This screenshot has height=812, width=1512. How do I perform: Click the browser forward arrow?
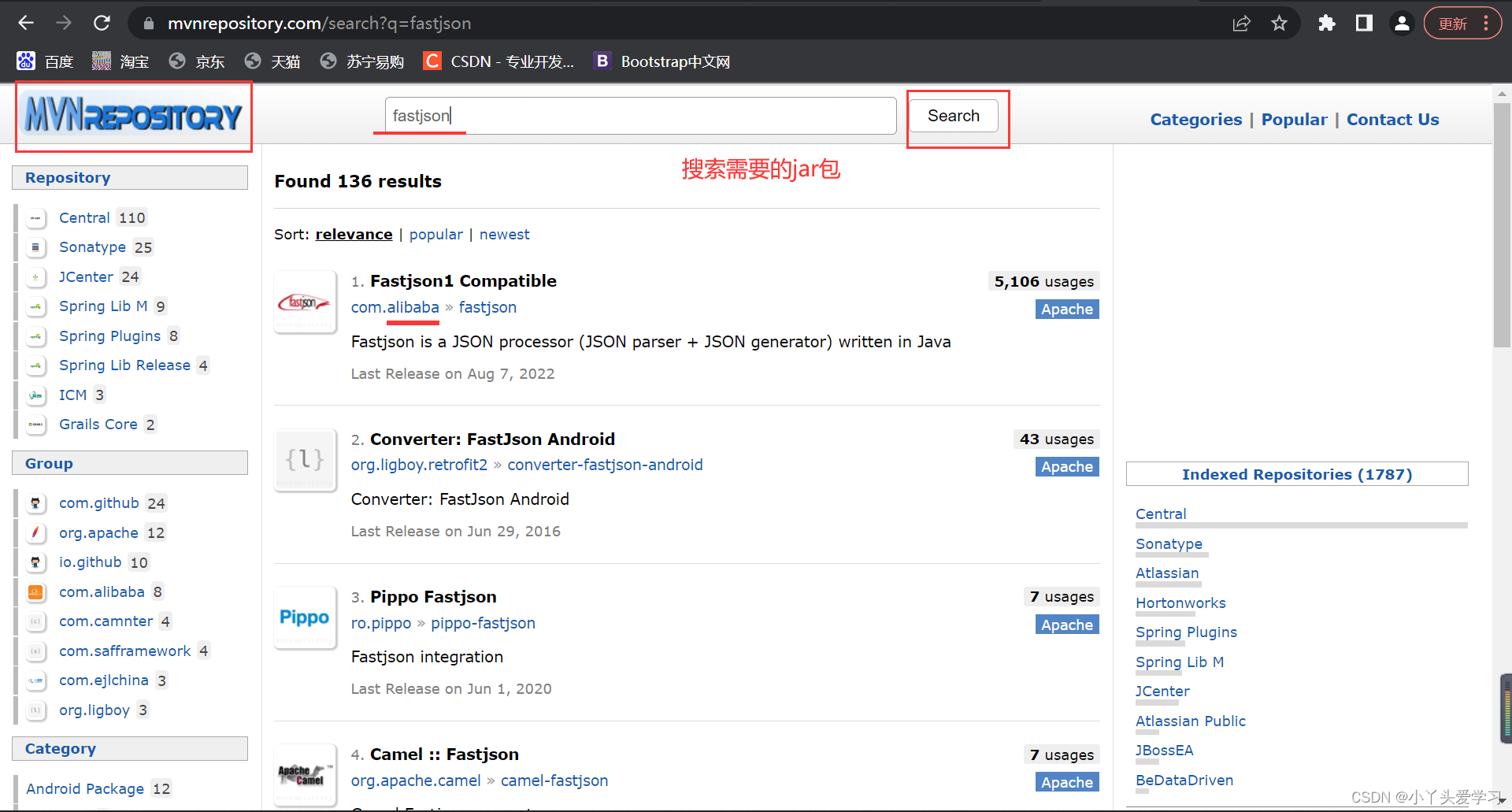tap(64, 23)
